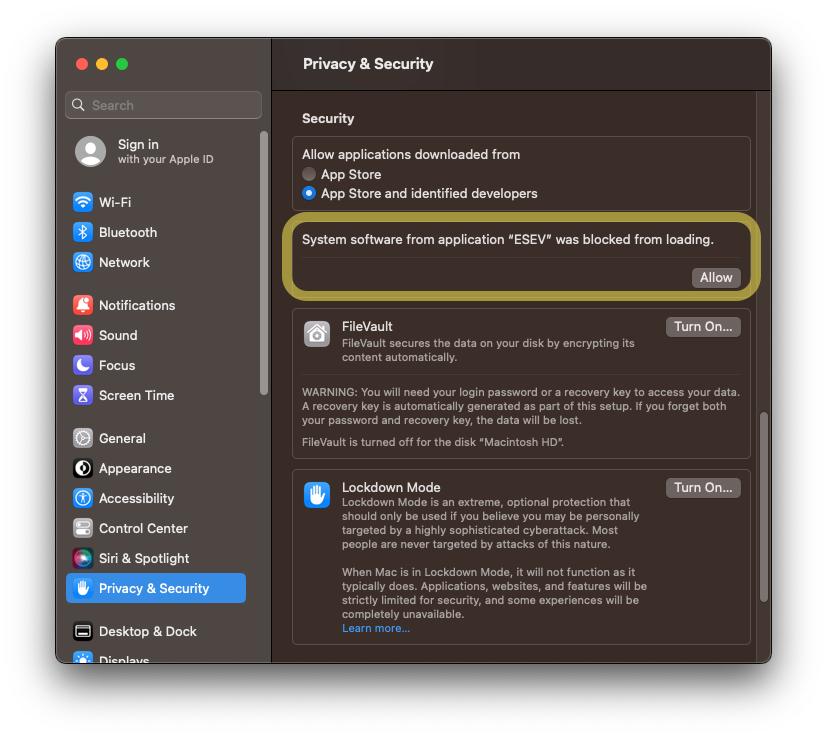Open Screen Time in the sidebar
Viewport: 827px width, 737px height.
coord(156,395)
